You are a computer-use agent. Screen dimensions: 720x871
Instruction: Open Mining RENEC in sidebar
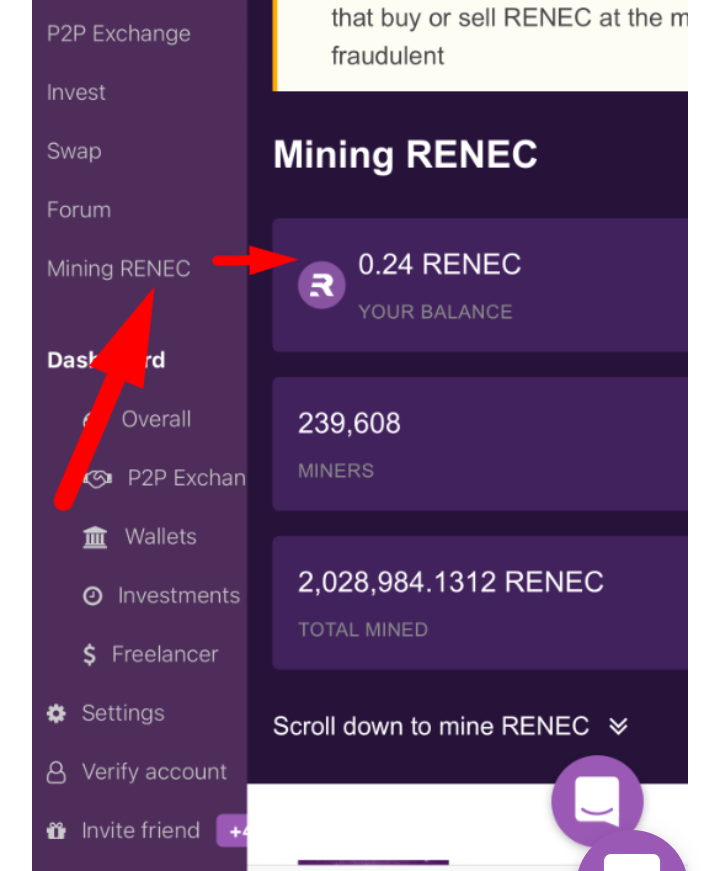click(118, 269)
